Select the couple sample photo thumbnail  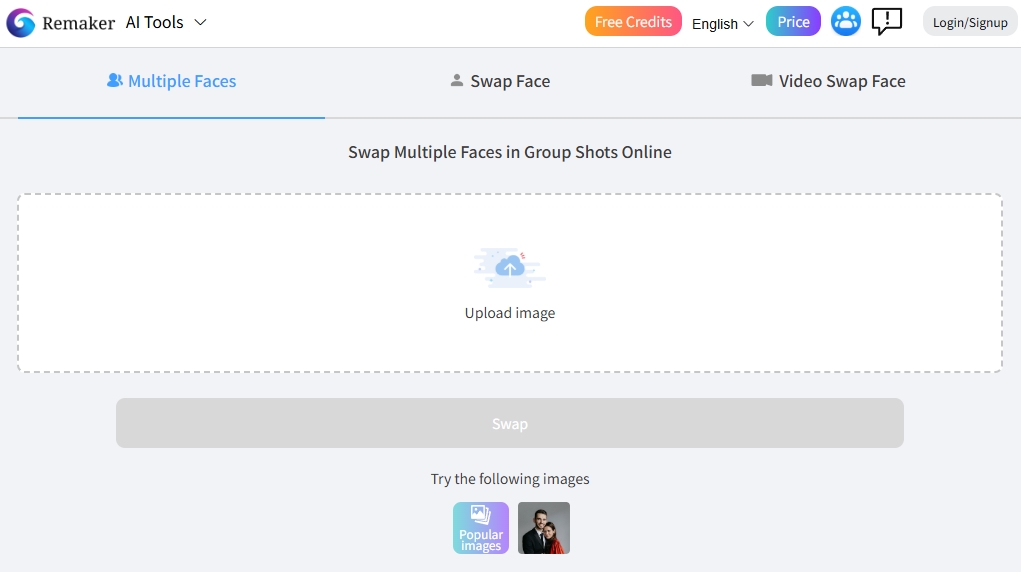click(544, 528)
